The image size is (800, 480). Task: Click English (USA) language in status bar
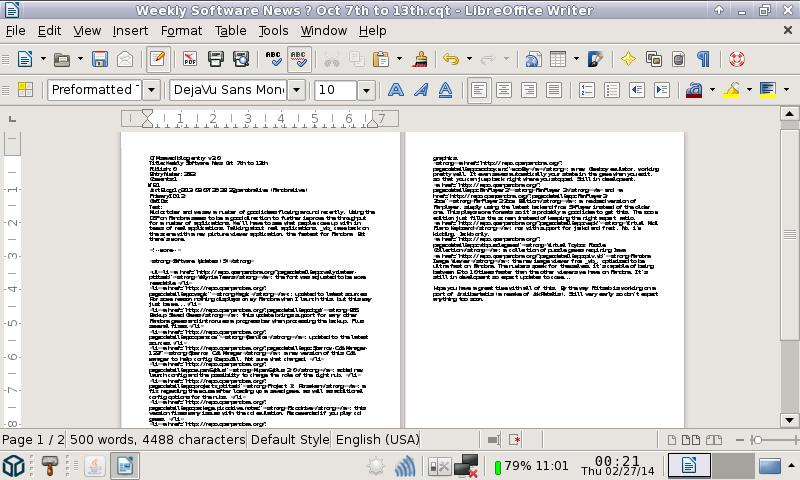[x=378, y=439]
